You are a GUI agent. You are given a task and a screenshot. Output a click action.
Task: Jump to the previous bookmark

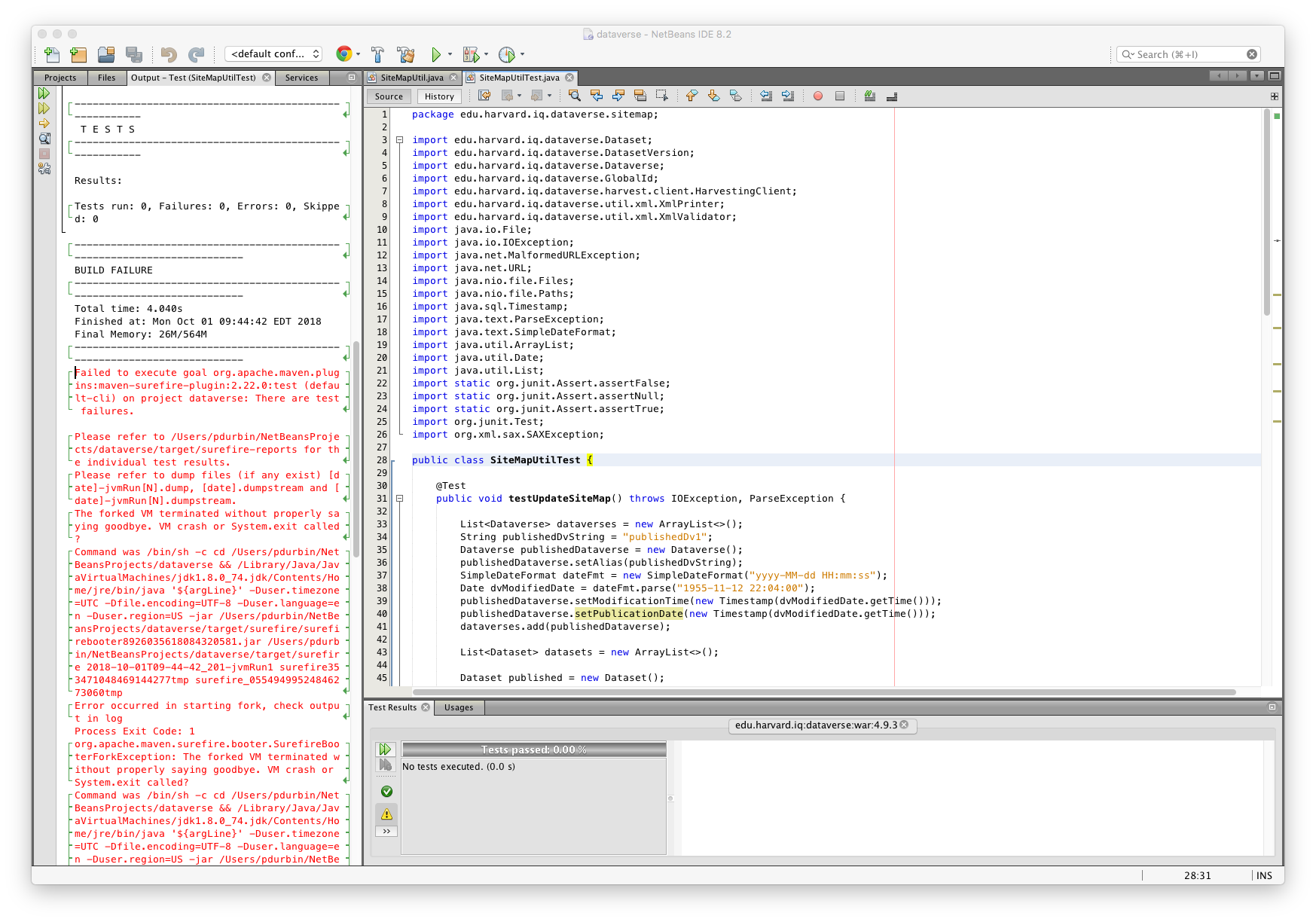tap(692, 96)
